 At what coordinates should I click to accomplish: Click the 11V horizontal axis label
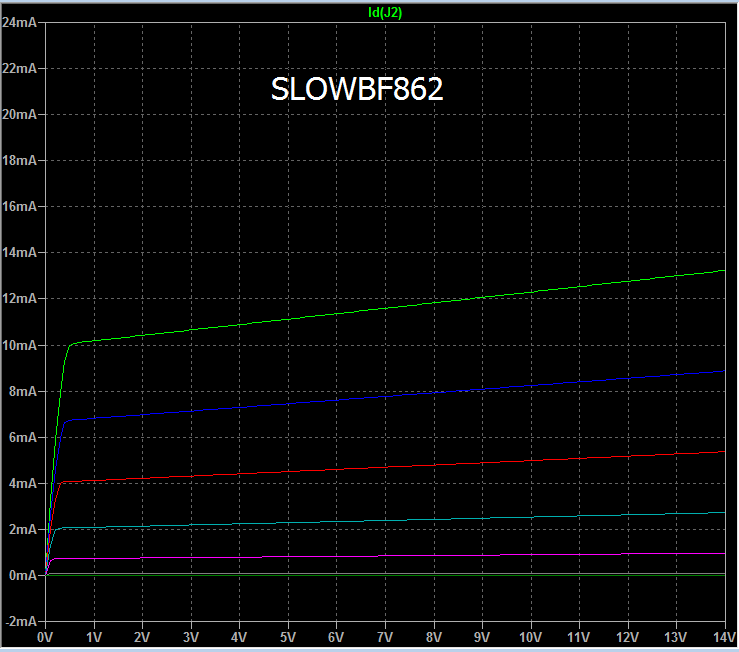pyautogui.click(x=579, y=637)
